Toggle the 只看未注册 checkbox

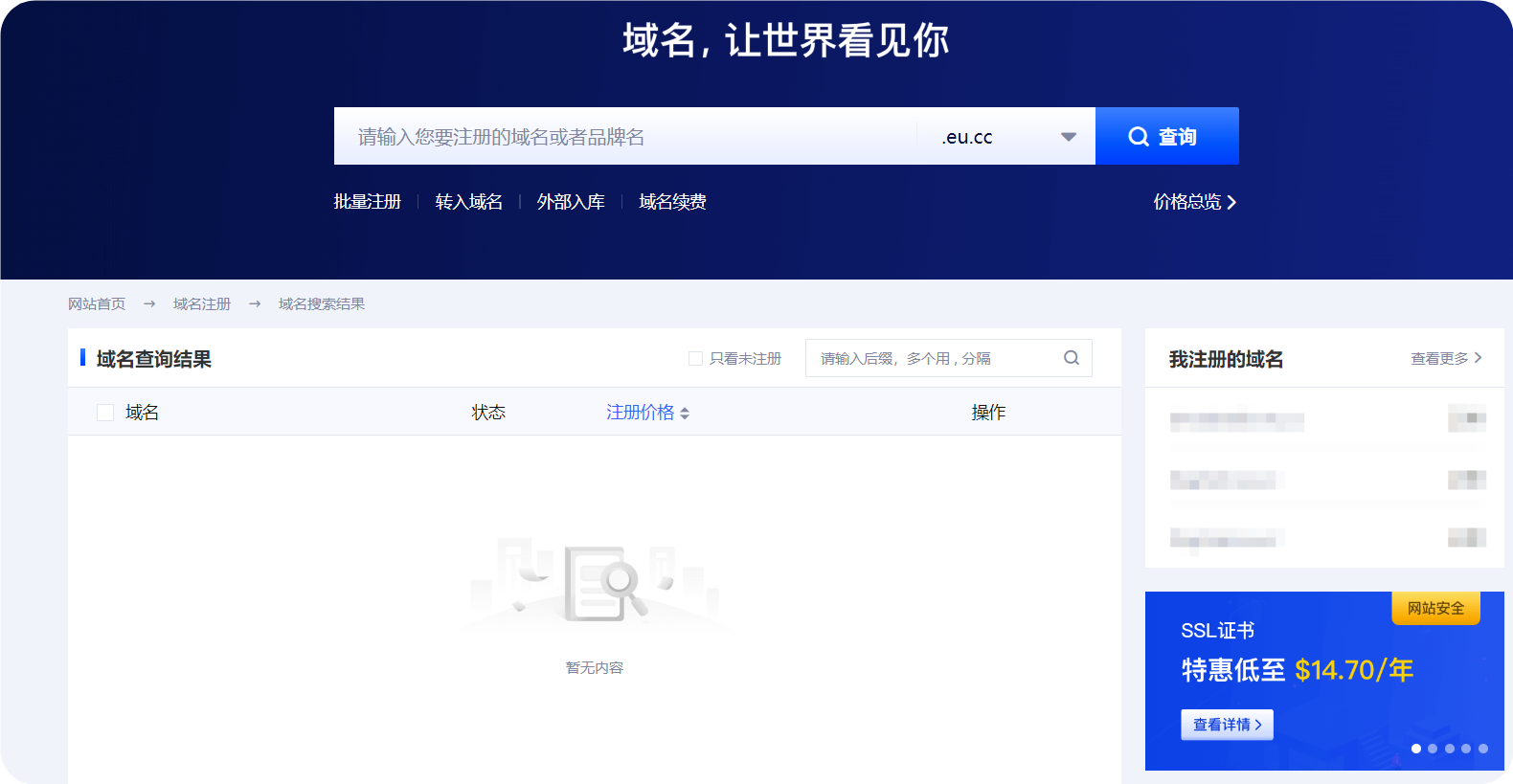(x=695, y=358)
